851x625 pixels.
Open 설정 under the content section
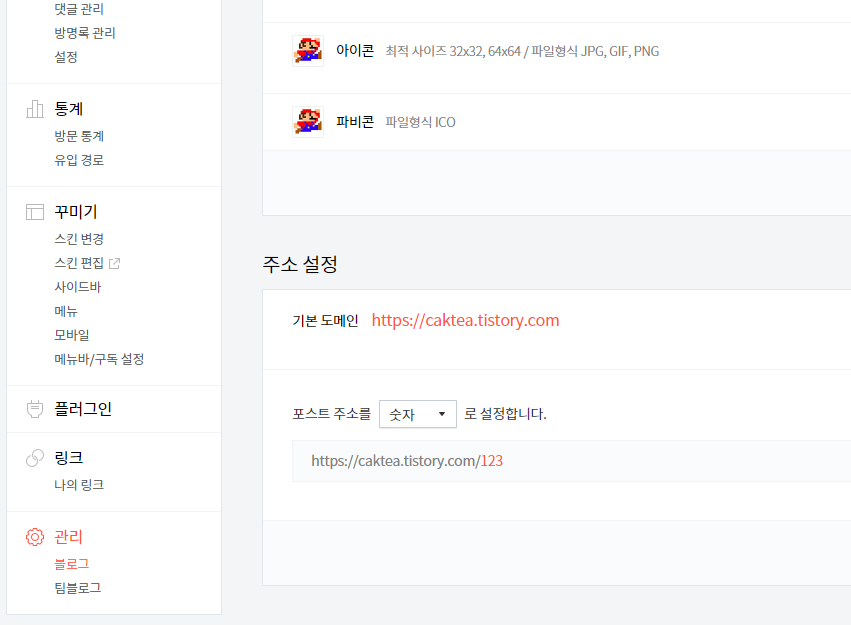pyautogui.click(x=66, y=57)
